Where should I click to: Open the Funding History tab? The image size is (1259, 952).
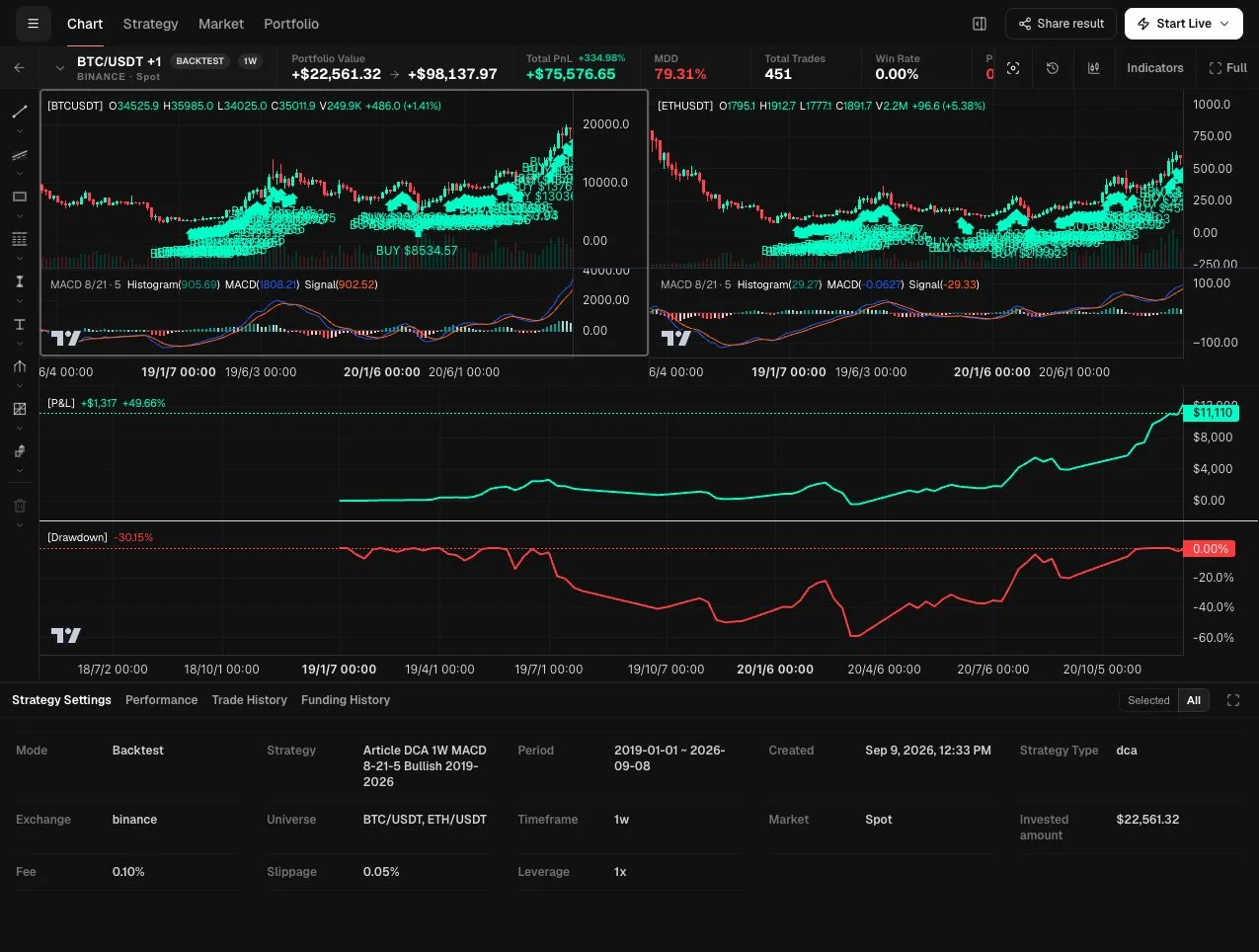(x=346, y=700)
